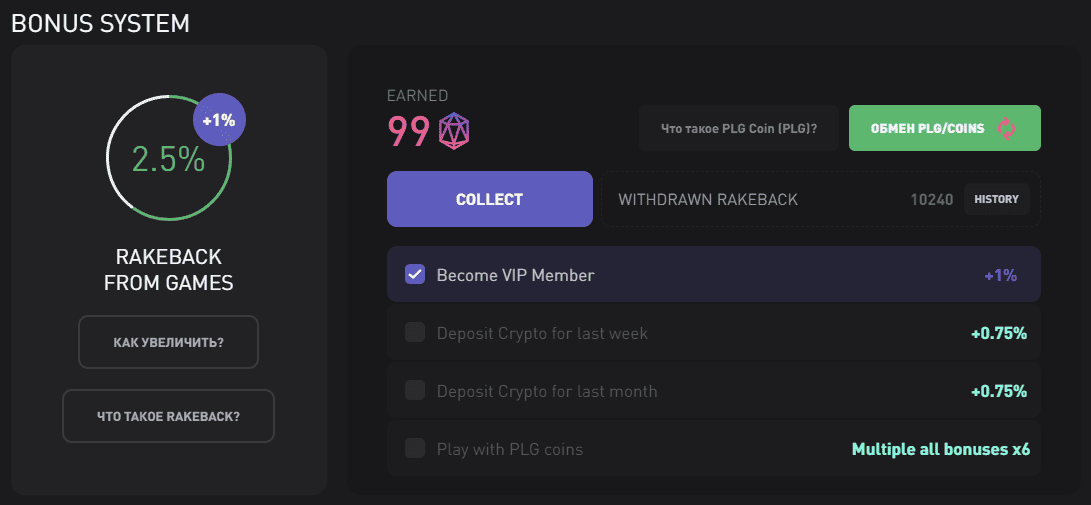The width and height of the screenshot is (1091, 505).
Task: Select the Become VIP Member row label
Action: click(515, 275)
